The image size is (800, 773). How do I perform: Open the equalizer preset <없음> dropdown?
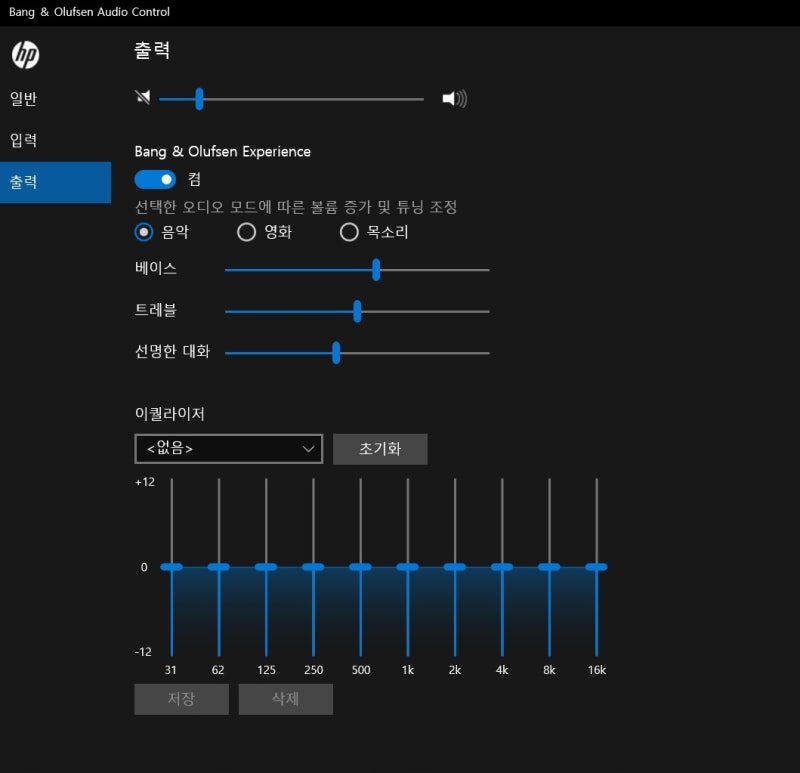[x=229, y=449]
